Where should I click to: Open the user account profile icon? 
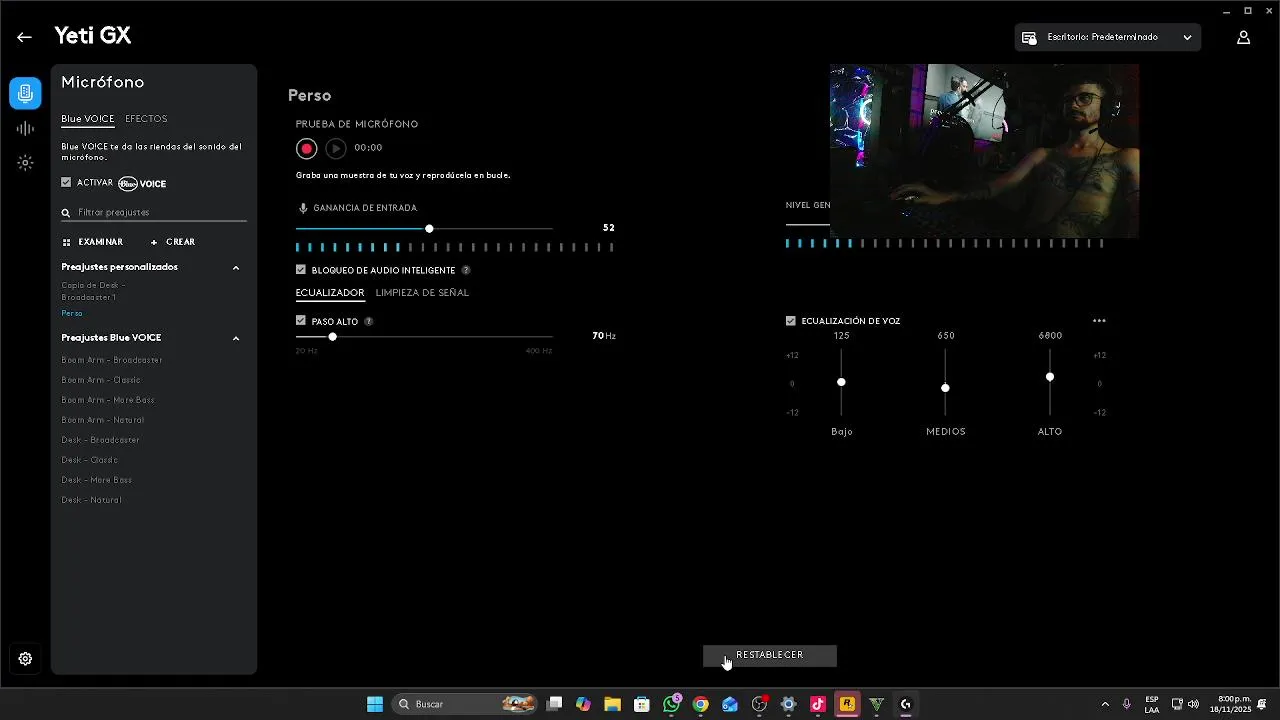[x=1244, y=37]
